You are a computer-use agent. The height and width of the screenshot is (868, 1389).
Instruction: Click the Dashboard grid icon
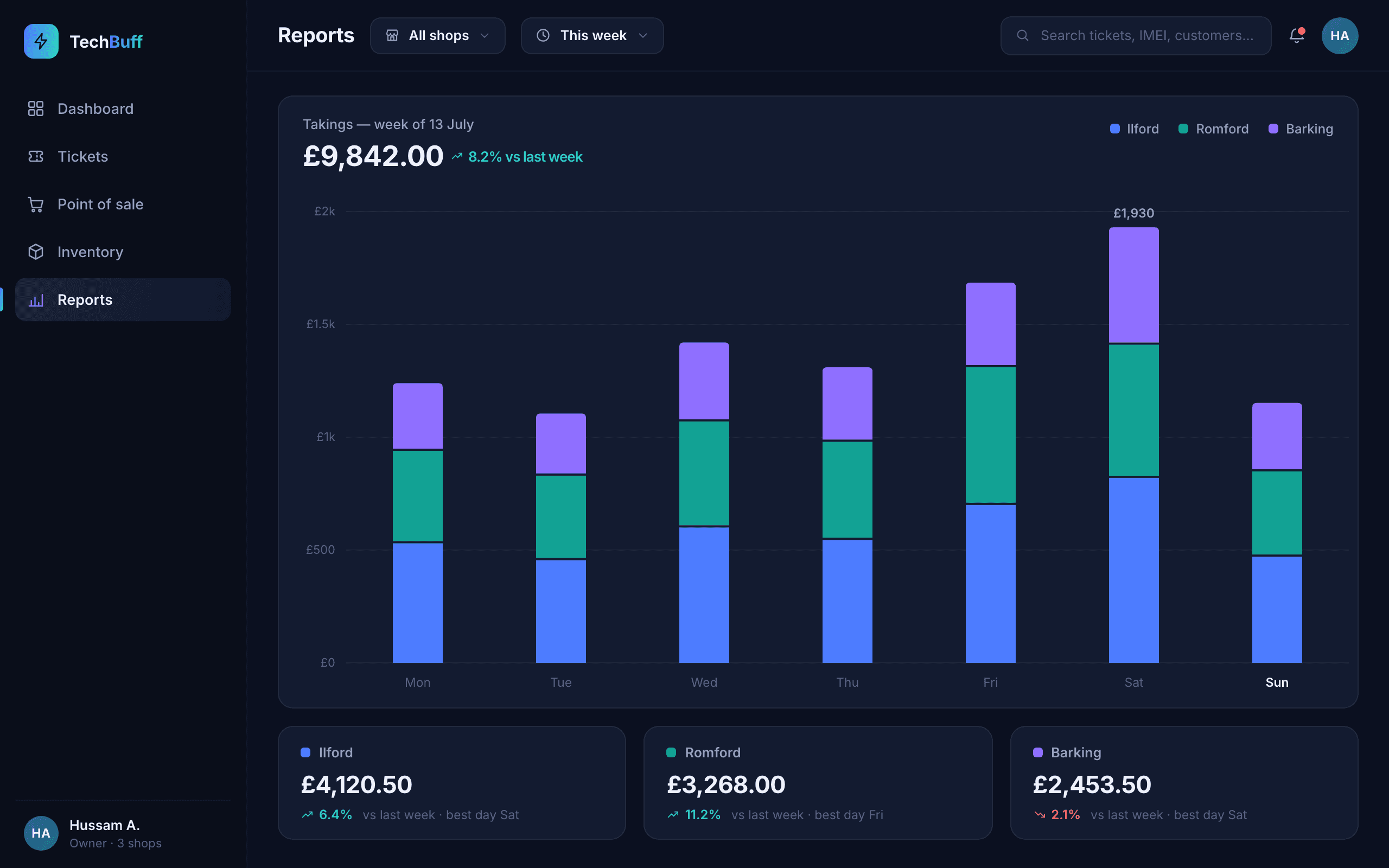pyautogui.click(x=36, y=108)
